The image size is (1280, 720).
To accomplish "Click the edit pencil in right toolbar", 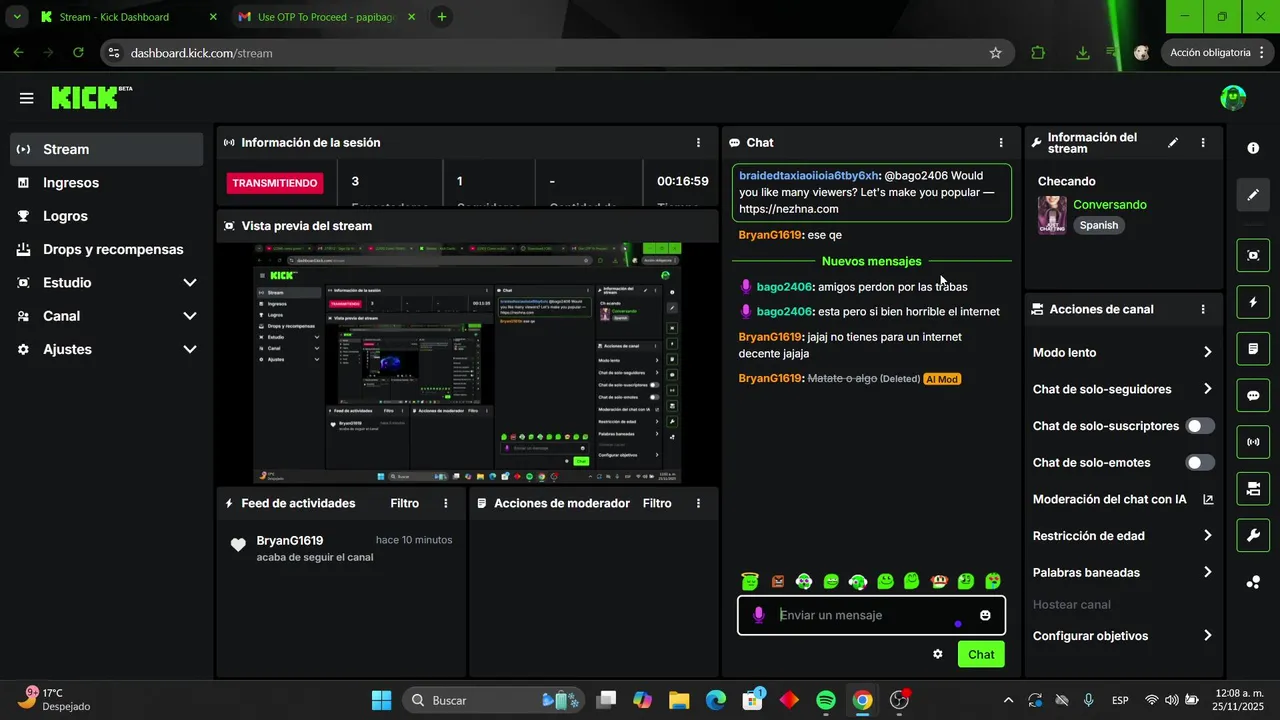I will pyautogui.click(x=1253, y=194).
